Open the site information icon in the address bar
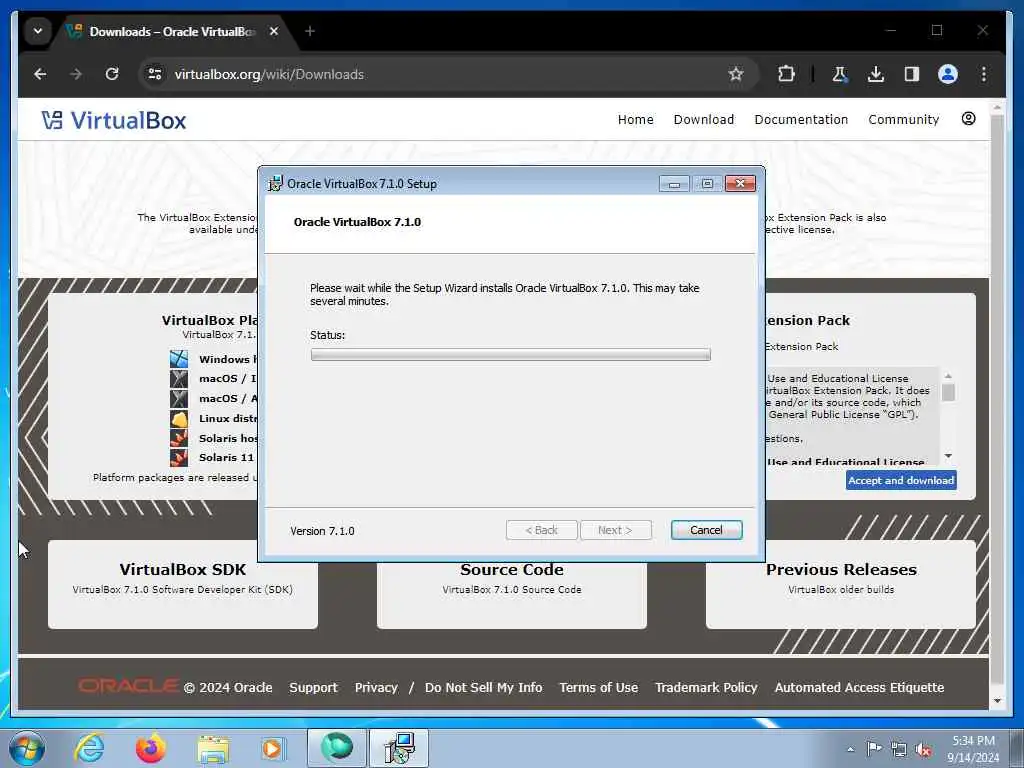This screenshot has height=768, width=1024. tap(155, 74)
